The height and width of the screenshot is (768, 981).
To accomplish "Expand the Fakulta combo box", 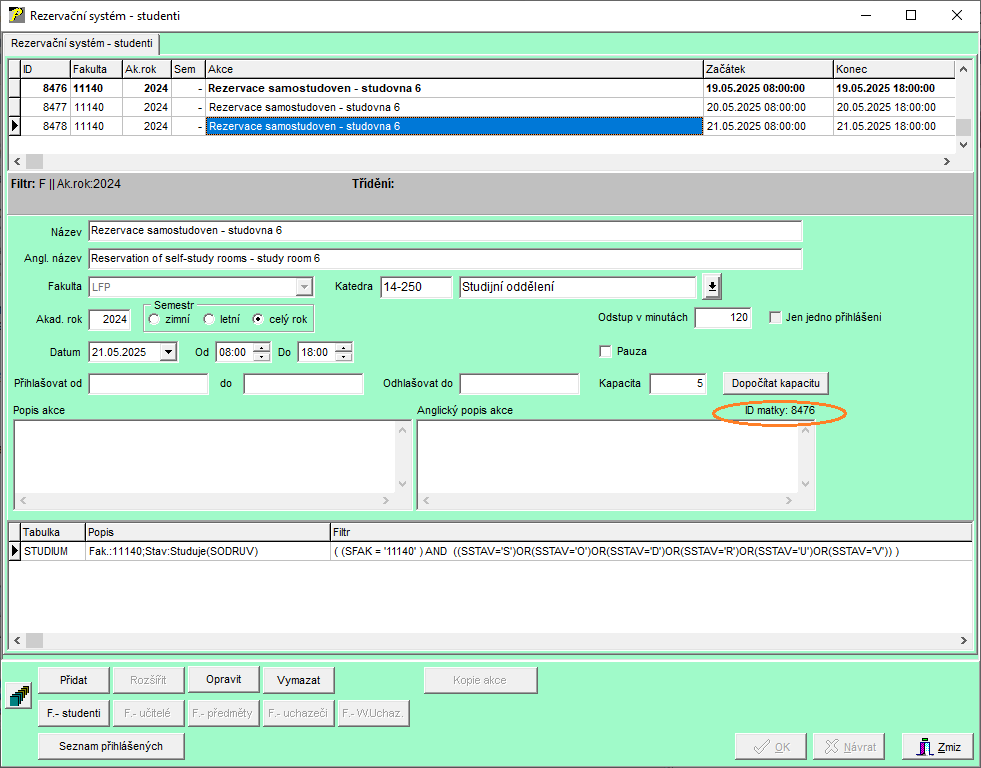I will [304, 287].
